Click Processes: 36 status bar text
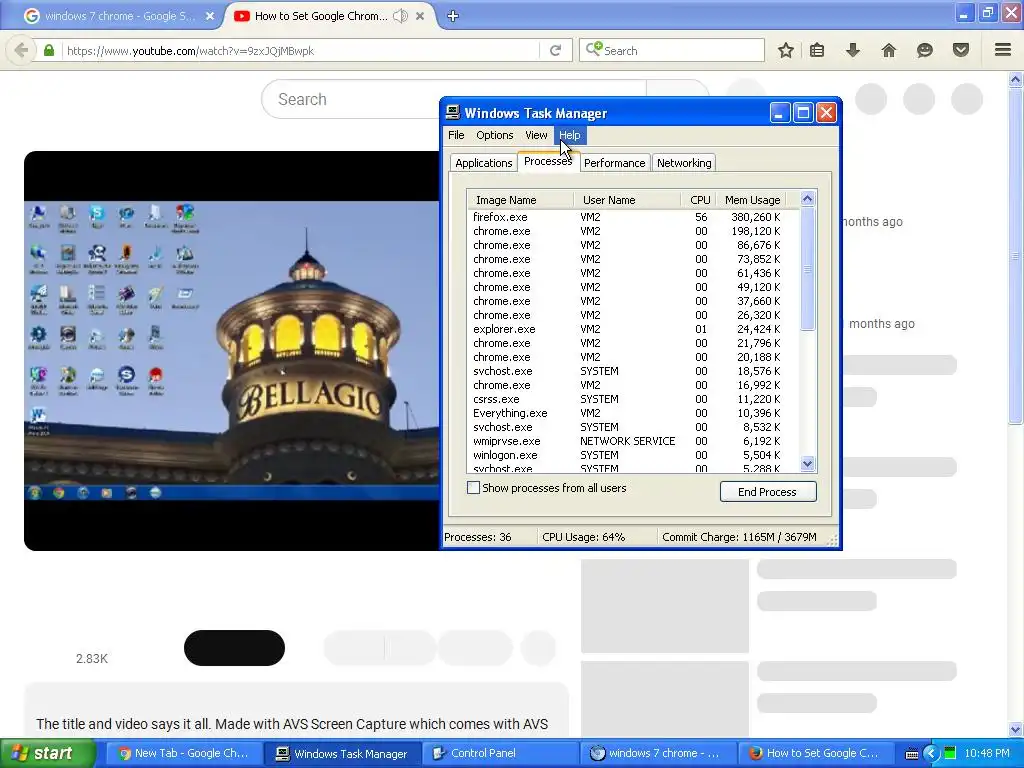 (477, 537)
